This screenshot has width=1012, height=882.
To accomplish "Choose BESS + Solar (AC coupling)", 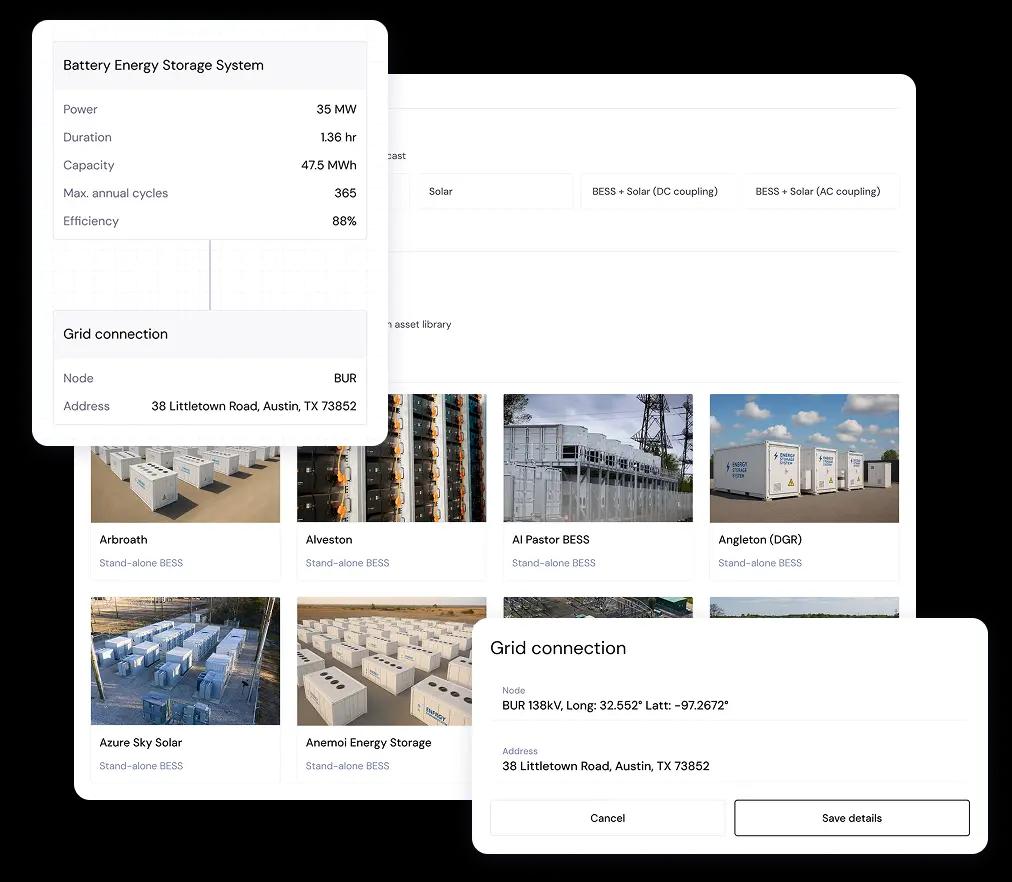I will pos(820,191).
